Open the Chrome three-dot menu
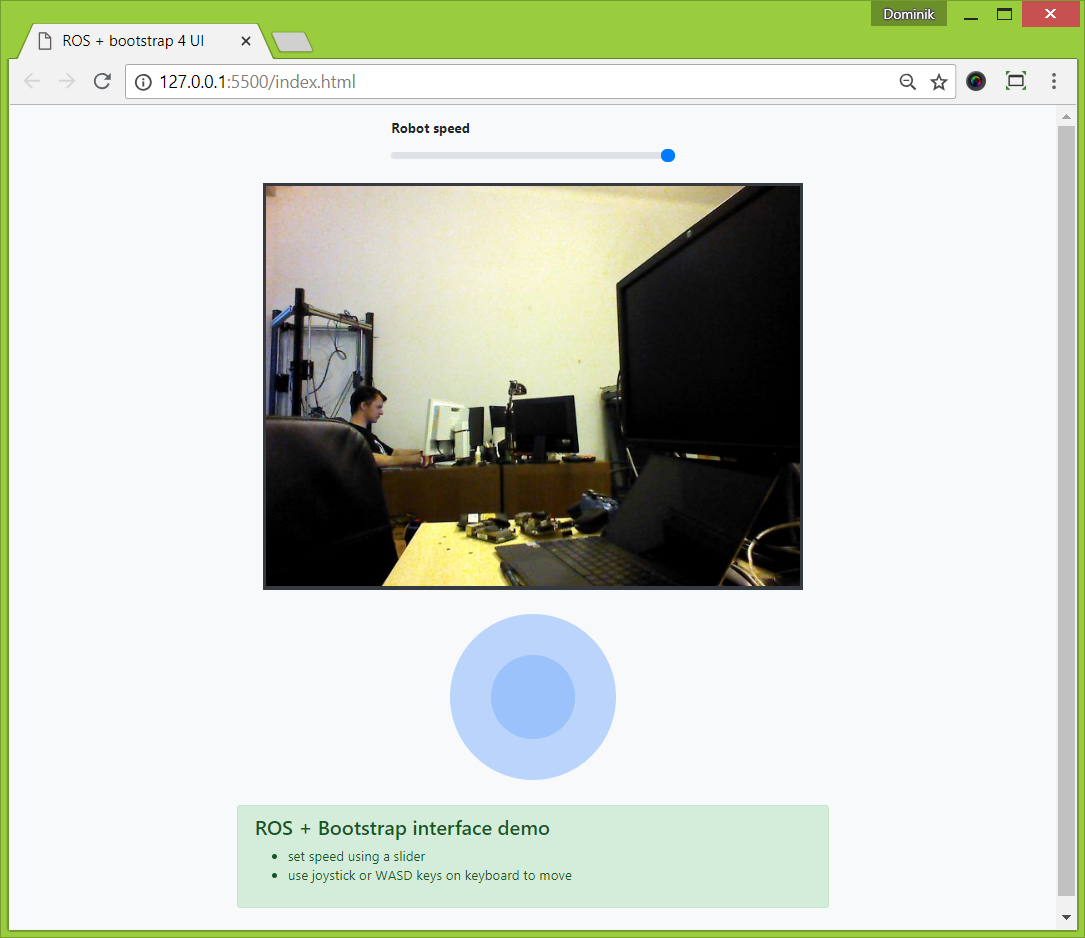Viewport: 1085px width, 938px height. point(1054,82)
